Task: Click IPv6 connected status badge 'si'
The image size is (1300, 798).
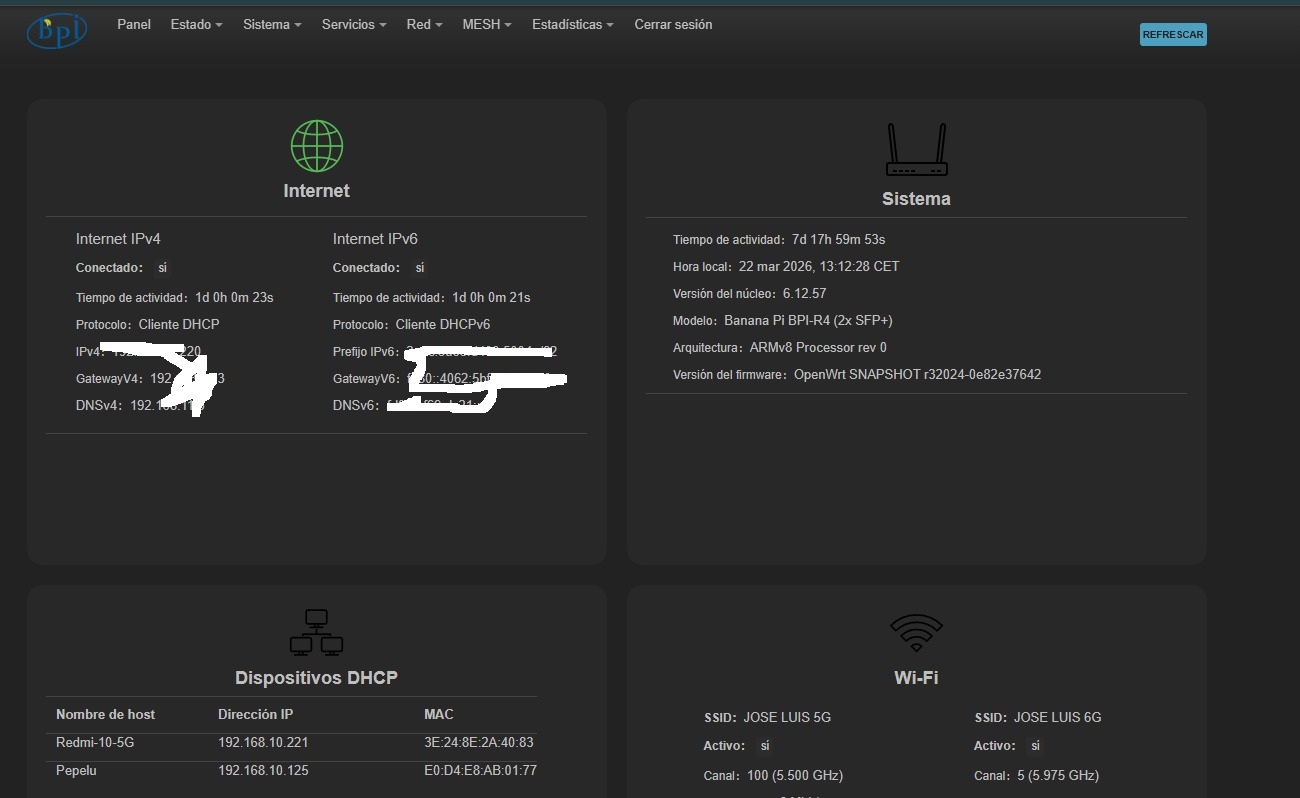Action: pos(420,268)
